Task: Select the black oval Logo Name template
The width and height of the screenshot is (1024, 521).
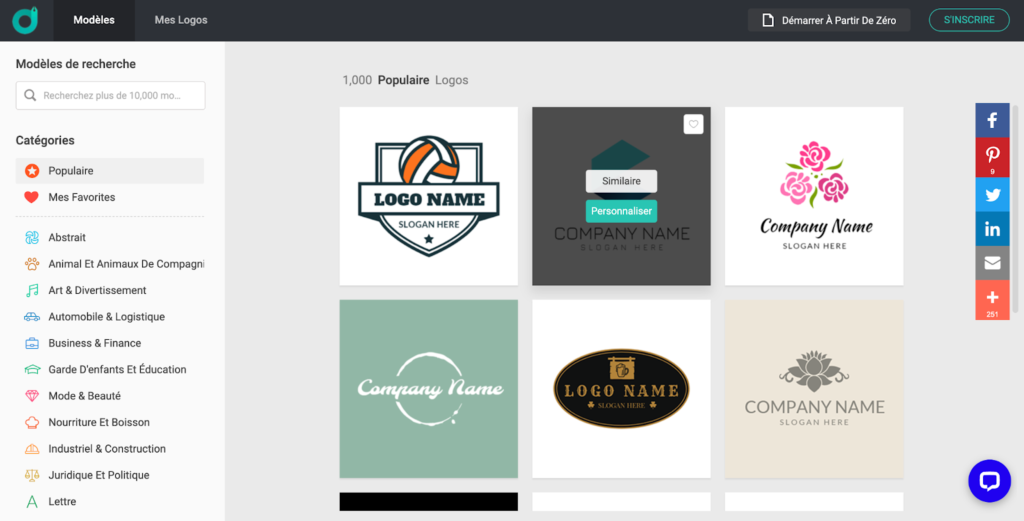Action: (621, 388)
